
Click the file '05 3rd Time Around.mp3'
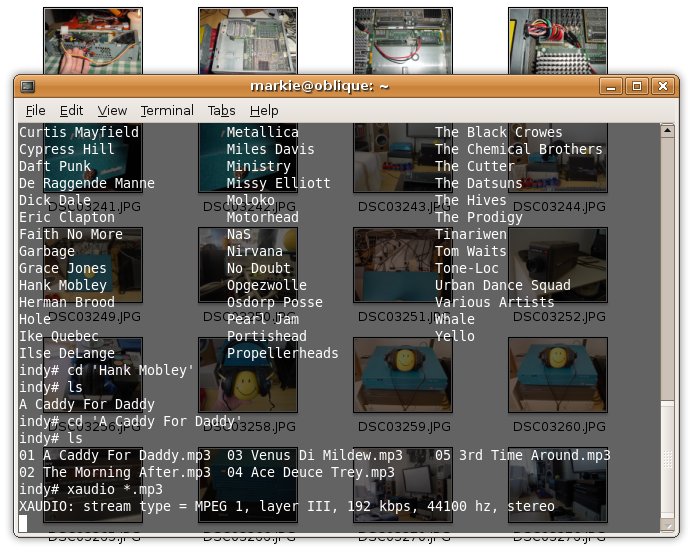click(523, 455)
